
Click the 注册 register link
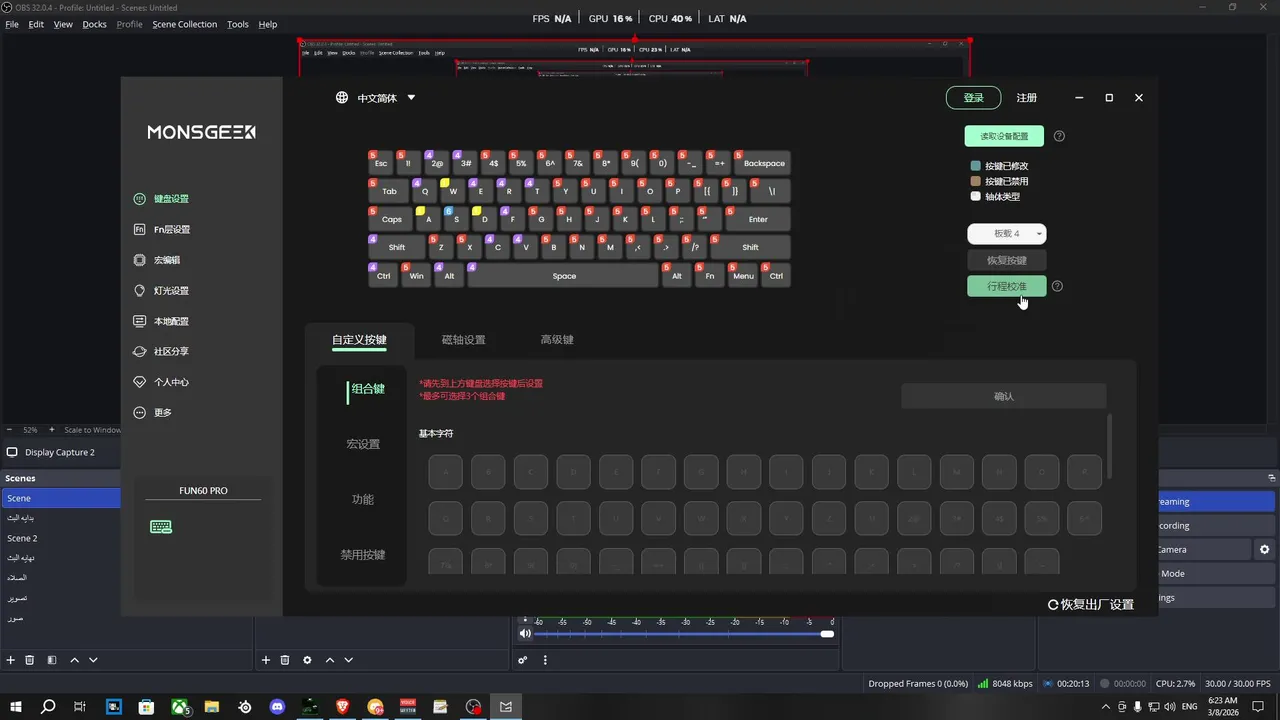(1027, 98)
